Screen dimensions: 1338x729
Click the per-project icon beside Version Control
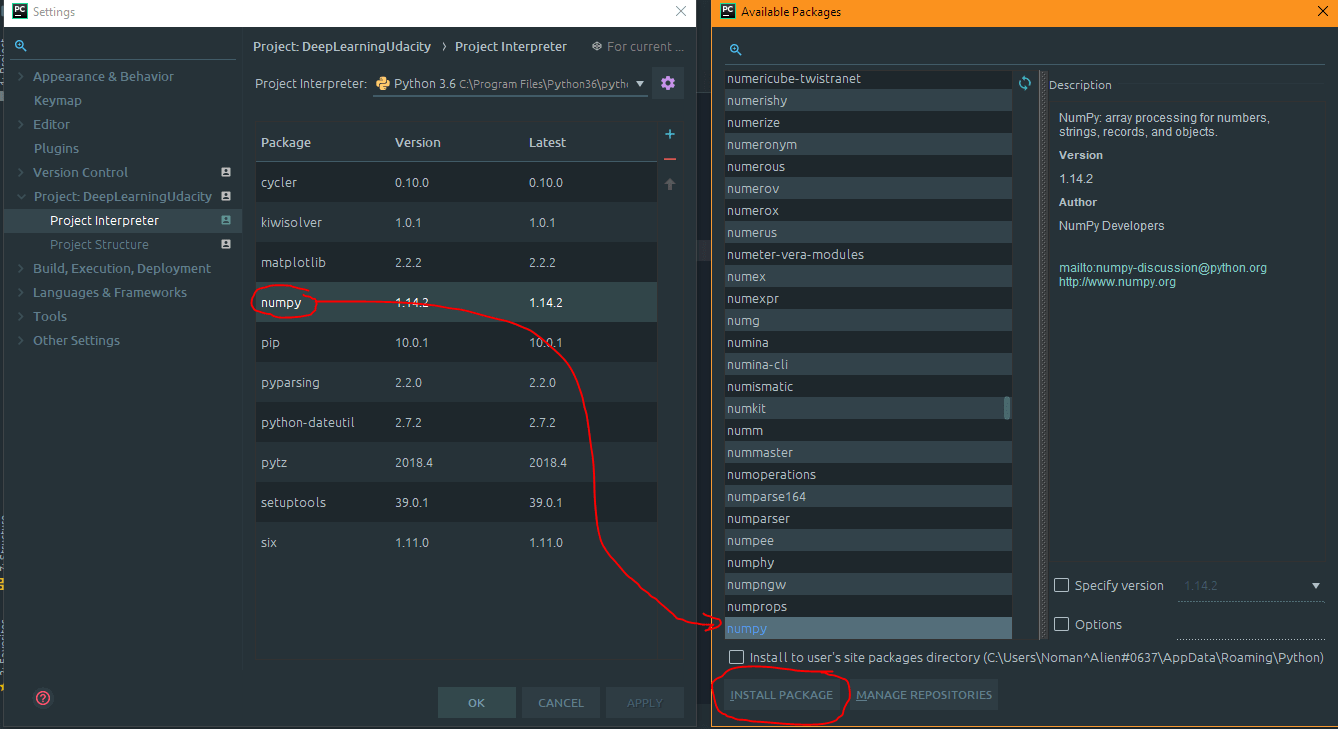(226, 172)
